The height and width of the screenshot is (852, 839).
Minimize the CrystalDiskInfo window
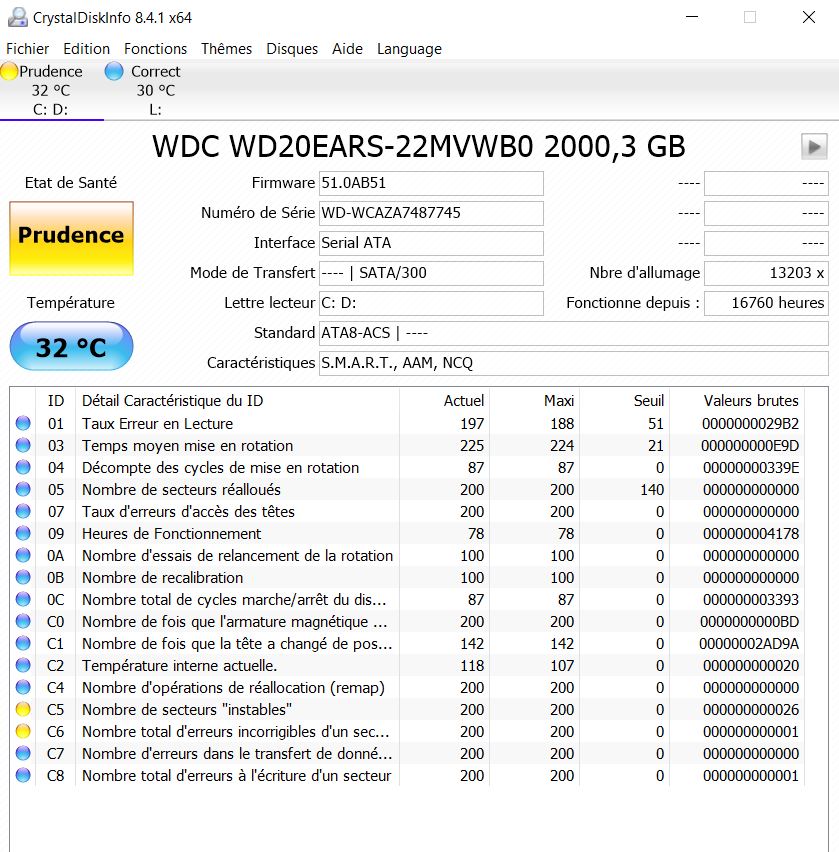(x=692, y=17)
